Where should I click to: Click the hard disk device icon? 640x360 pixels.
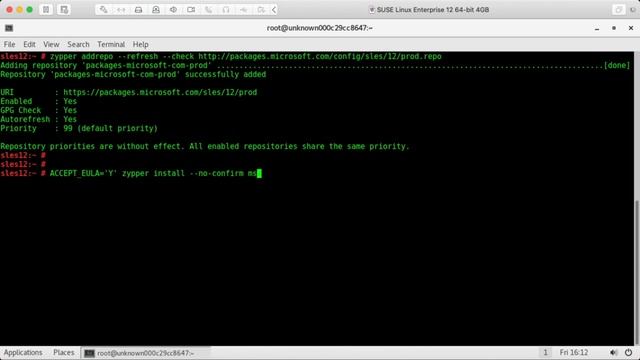[138, 9]
